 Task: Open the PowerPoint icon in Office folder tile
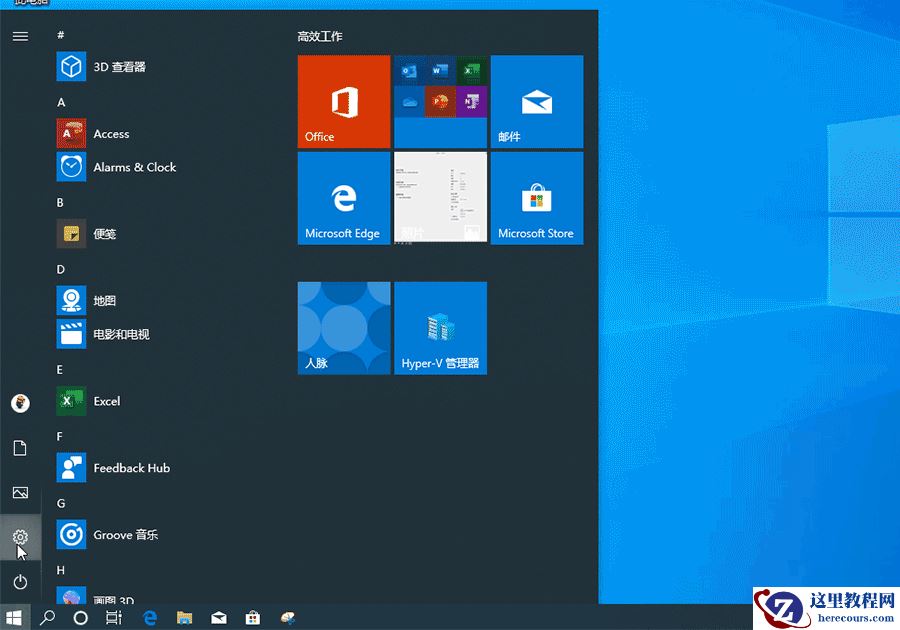(x=440, y=102)
